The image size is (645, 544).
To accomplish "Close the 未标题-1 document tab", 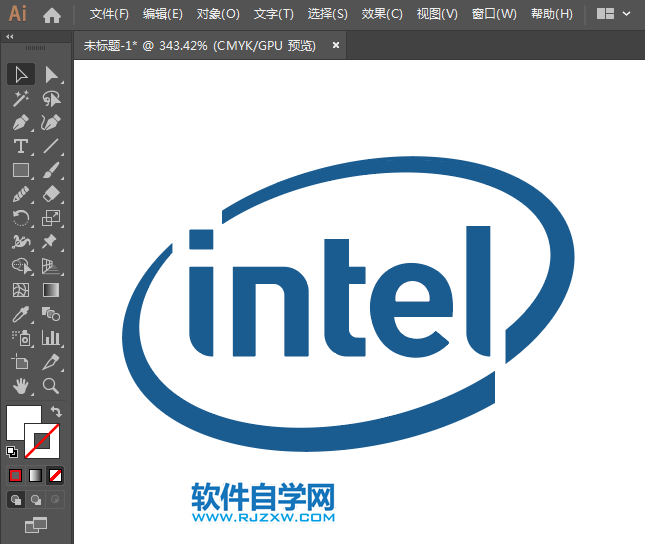I will [336, 45].
